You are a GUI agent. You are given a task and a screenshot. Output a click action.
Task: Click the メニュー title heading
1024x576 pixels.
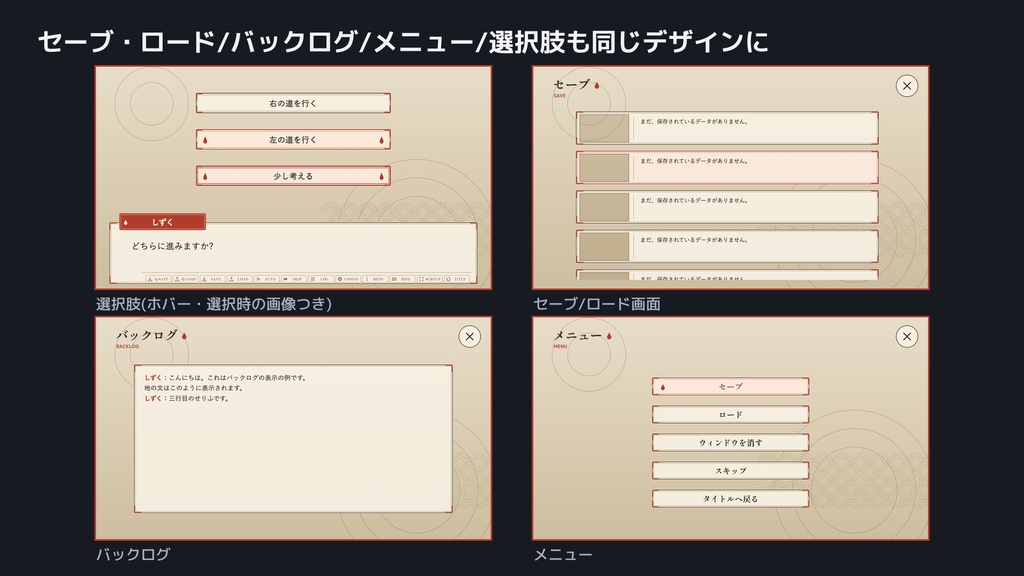(578, 336)
